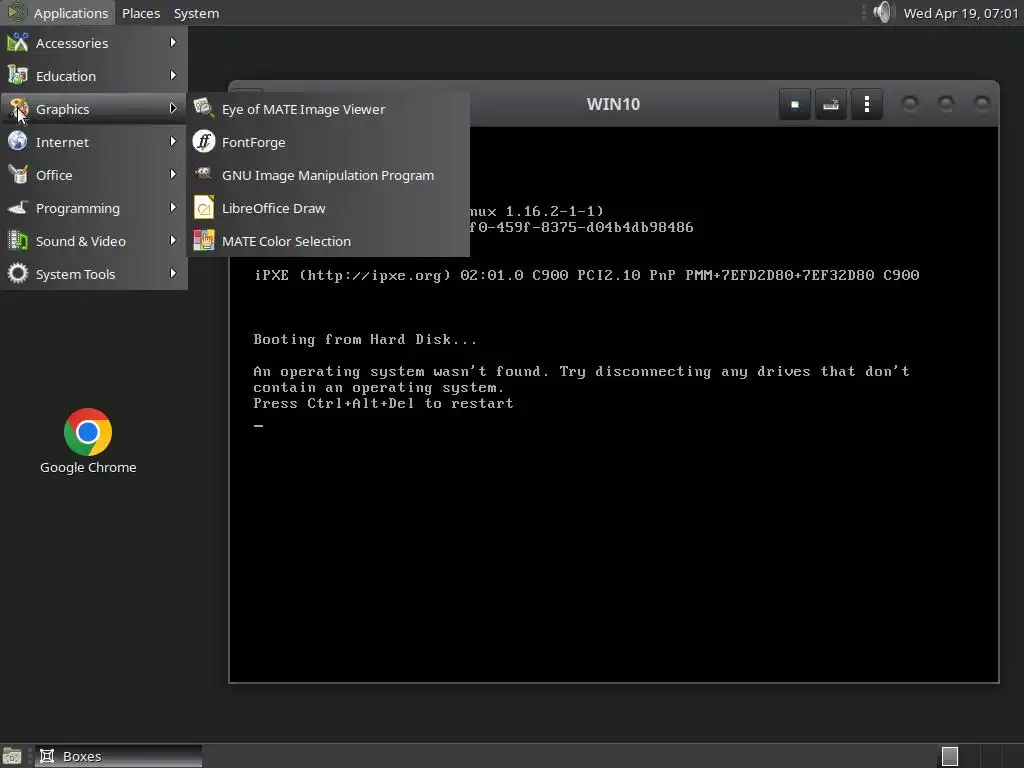
Task: Click the iPXE (http://ipxe.org) line
Action: point(586,275)
